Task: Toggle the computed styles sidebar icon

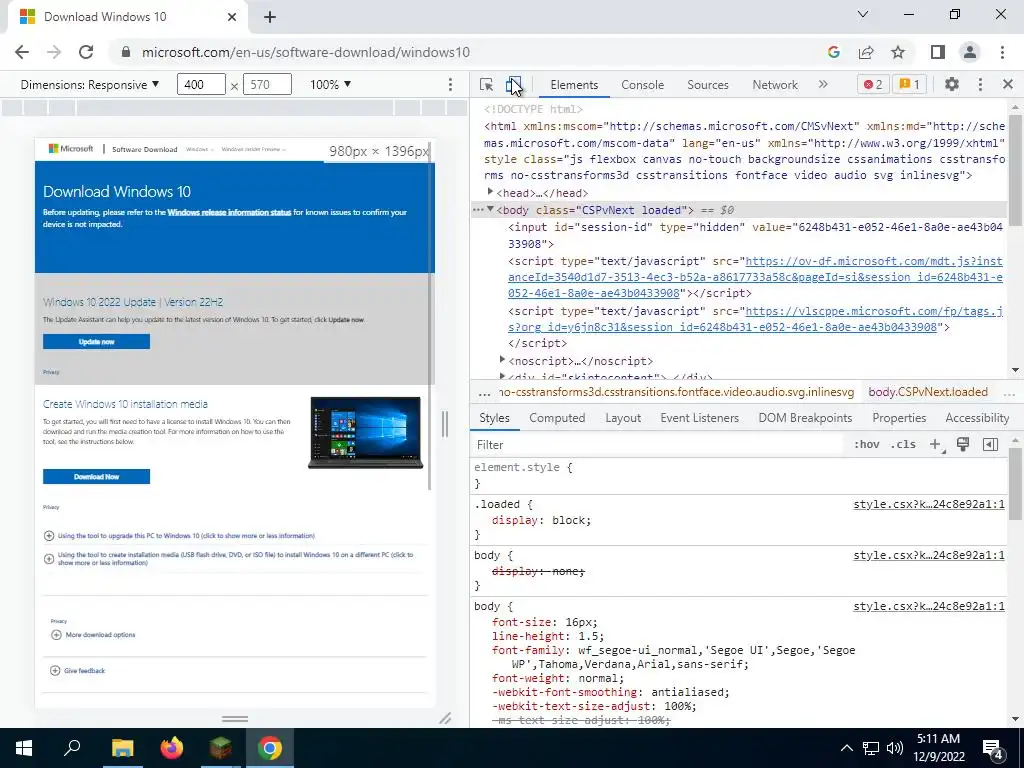Action: [990, 445]
